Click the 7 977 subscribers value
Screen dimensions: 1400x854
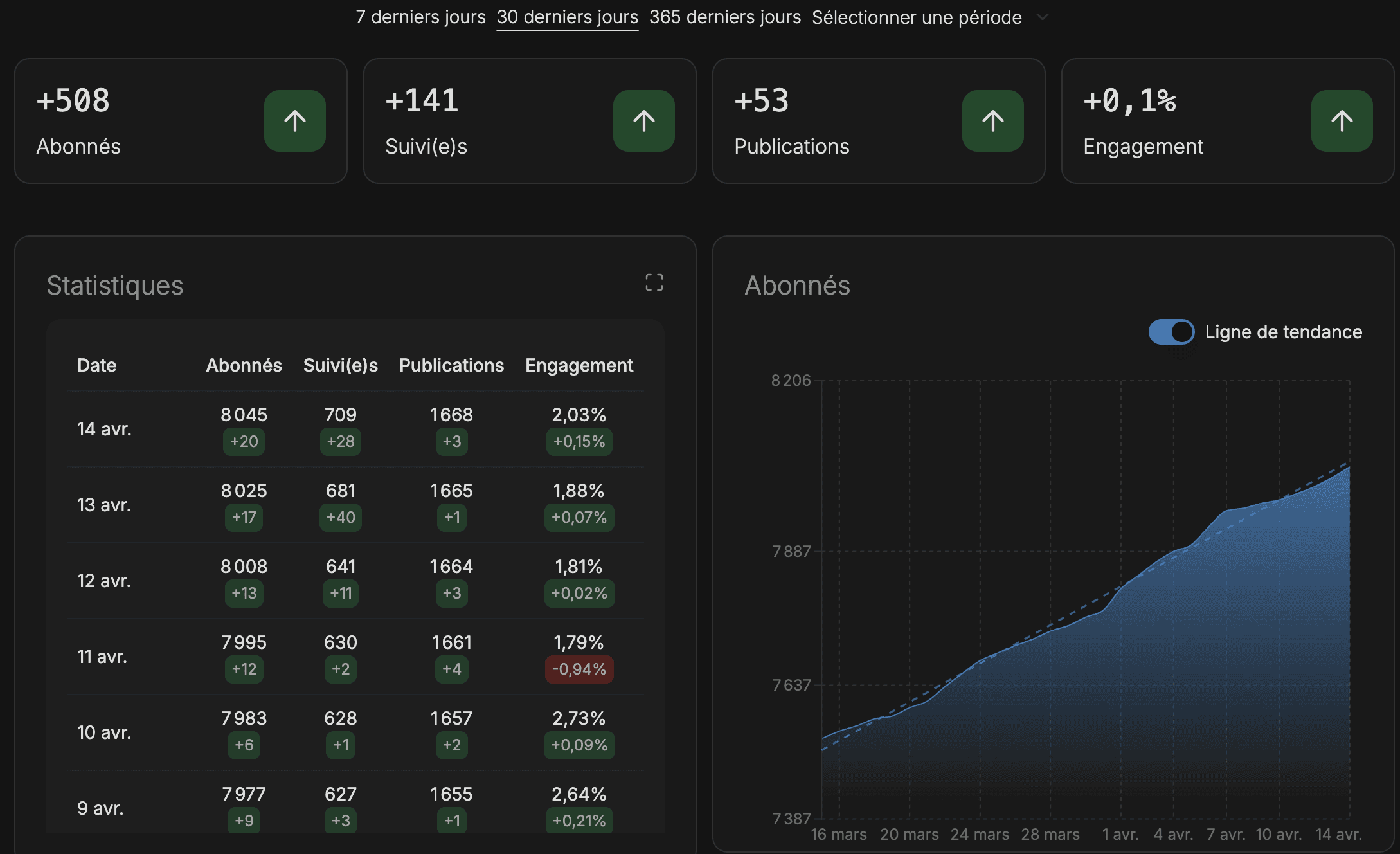(244, 794)
